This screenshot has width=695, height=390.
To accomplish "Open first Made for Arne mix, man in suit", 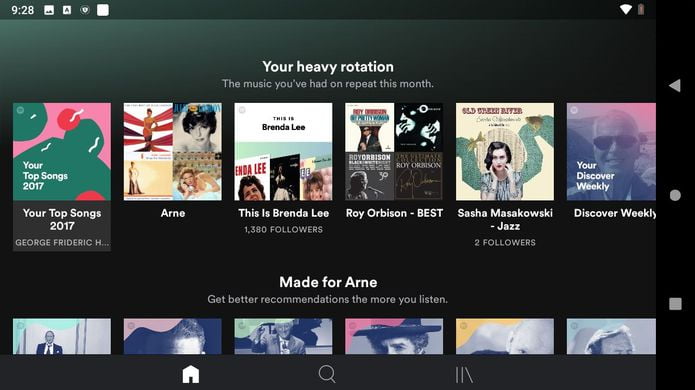I will (x=62, y=336).
